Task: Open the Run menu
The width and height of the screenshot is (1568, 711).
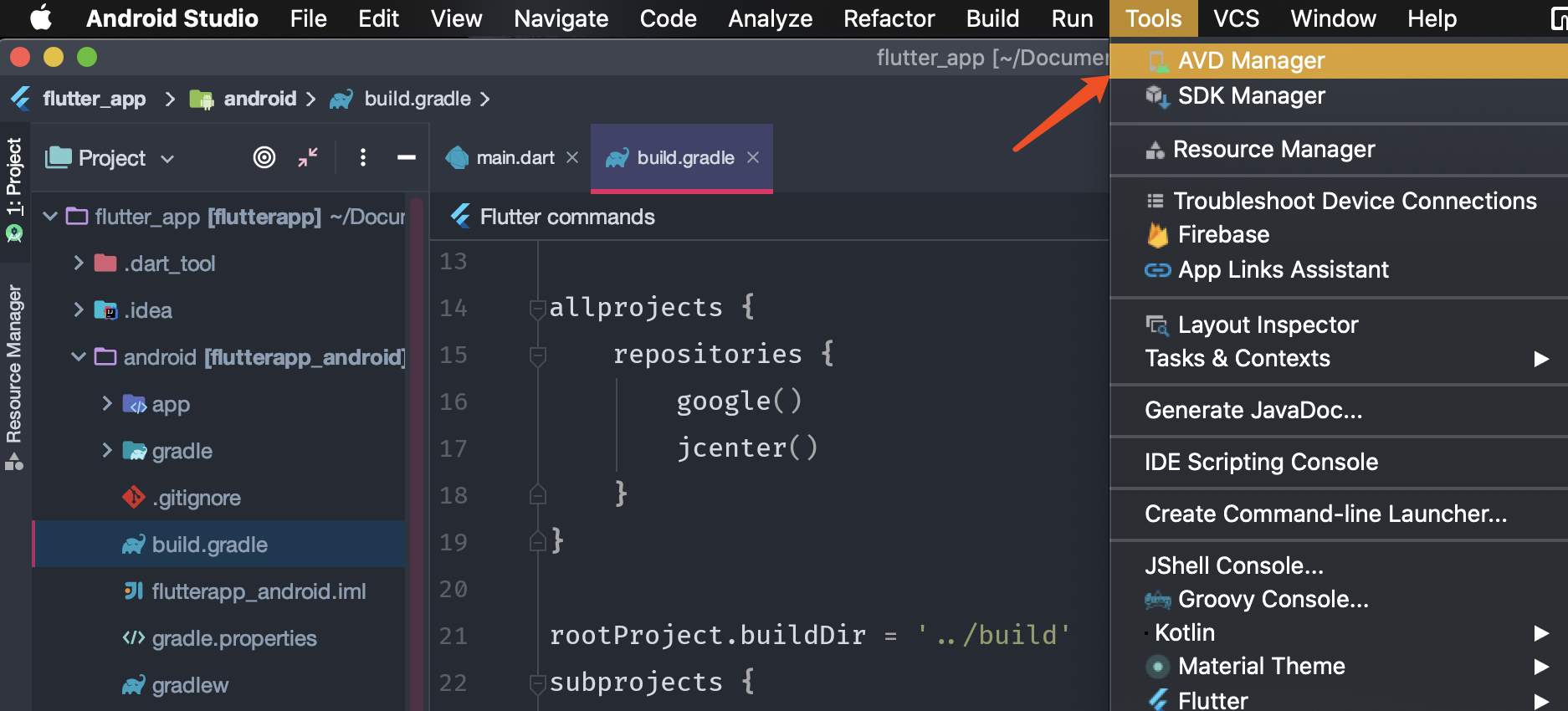Action: tap(1072, 18)
